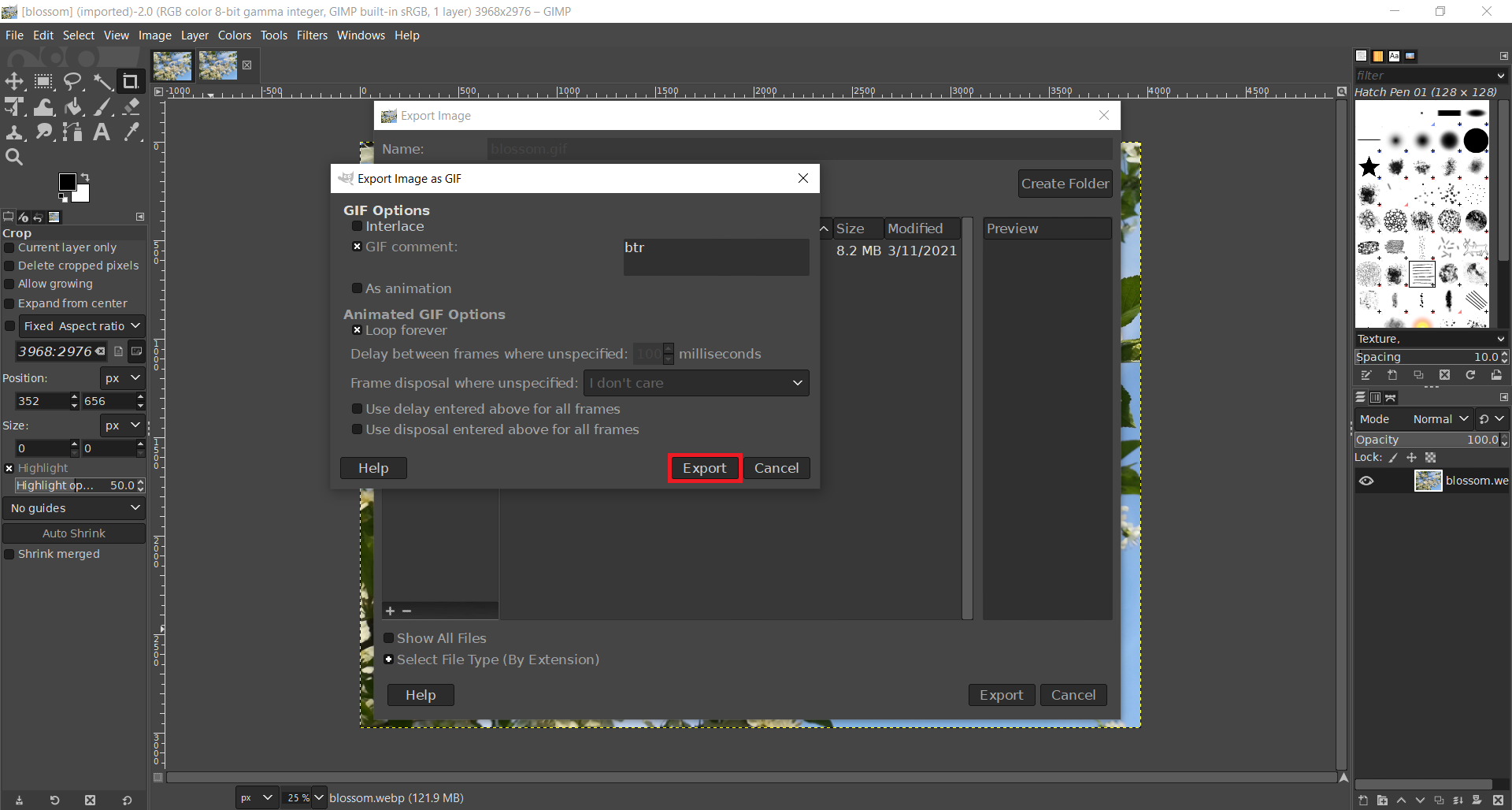Select the Free Select lasso tool

(x=73, y=81)
